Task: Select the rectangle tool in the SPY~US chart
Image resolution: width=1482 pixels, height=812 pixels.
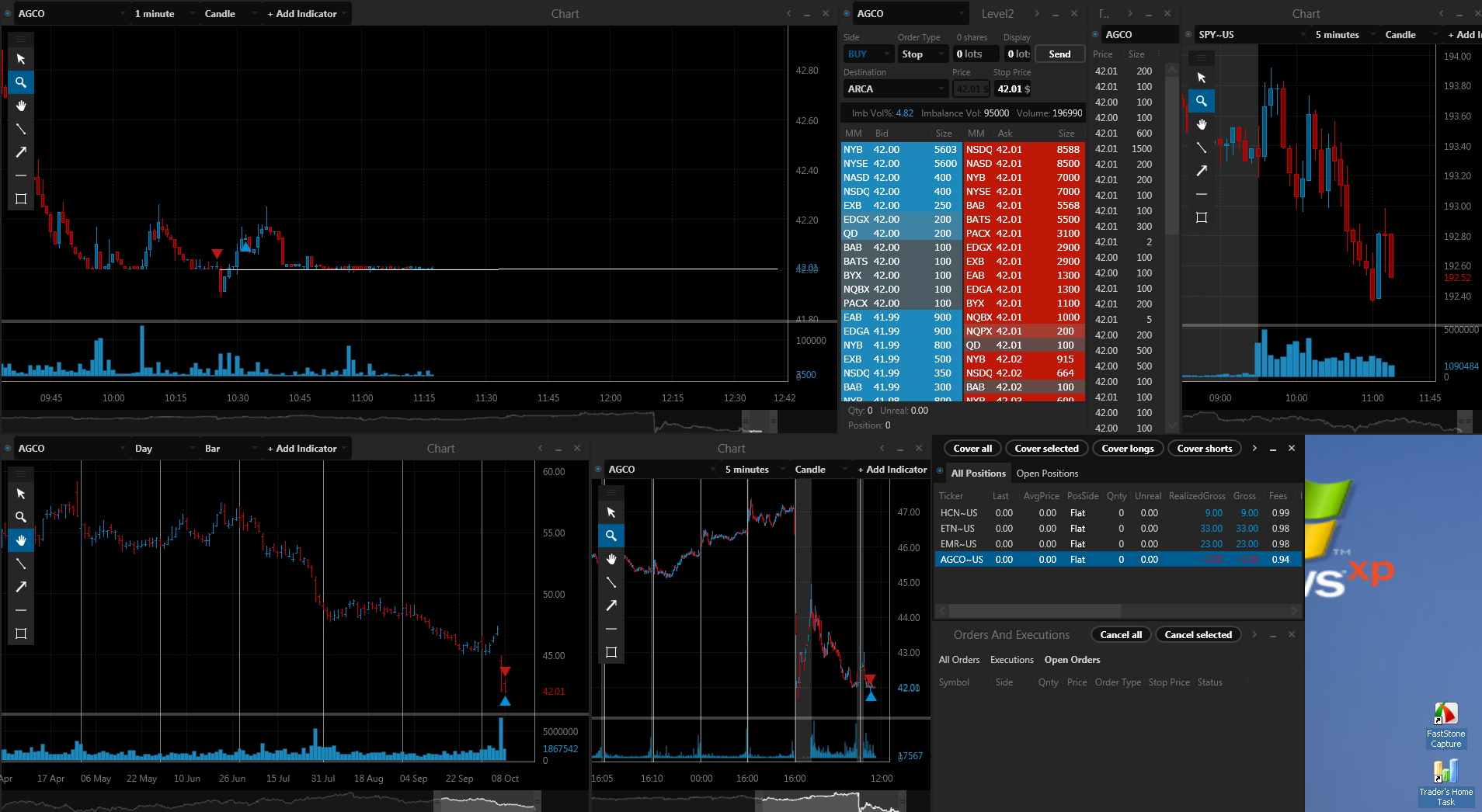Action: coord(1202,217)
